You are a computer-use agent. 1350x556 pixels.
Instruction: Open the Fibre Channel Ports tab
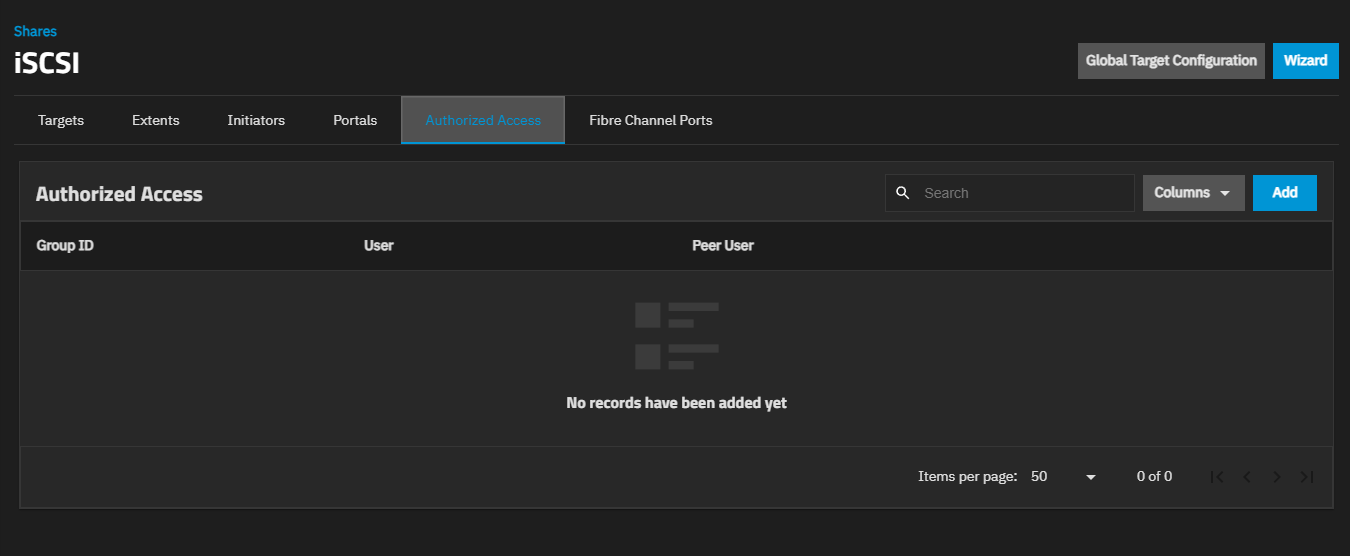[651, 120]
